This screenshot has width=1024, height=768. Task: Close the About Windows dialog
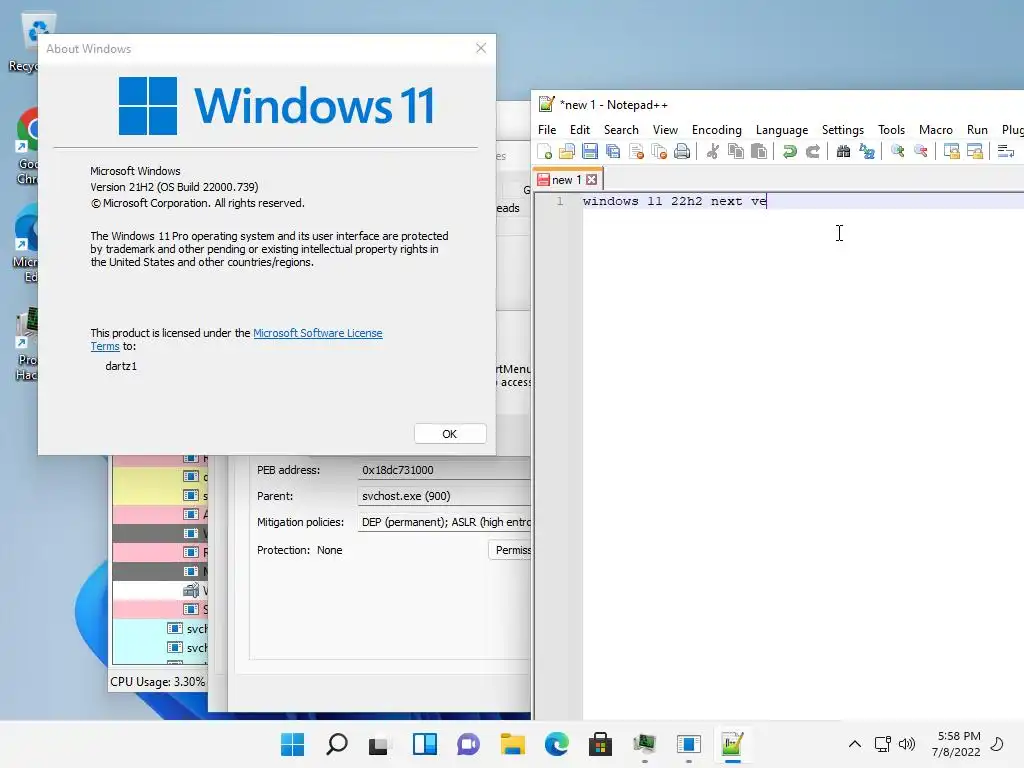click(481, 48)
